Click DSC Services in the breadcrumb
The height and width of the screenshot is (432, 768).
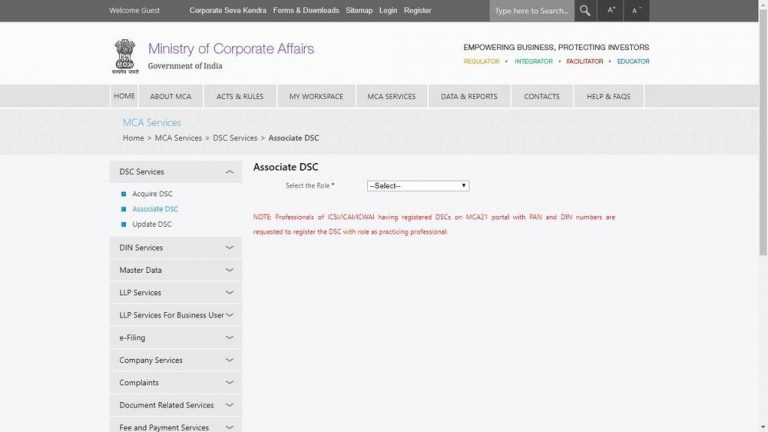point(235,137)
